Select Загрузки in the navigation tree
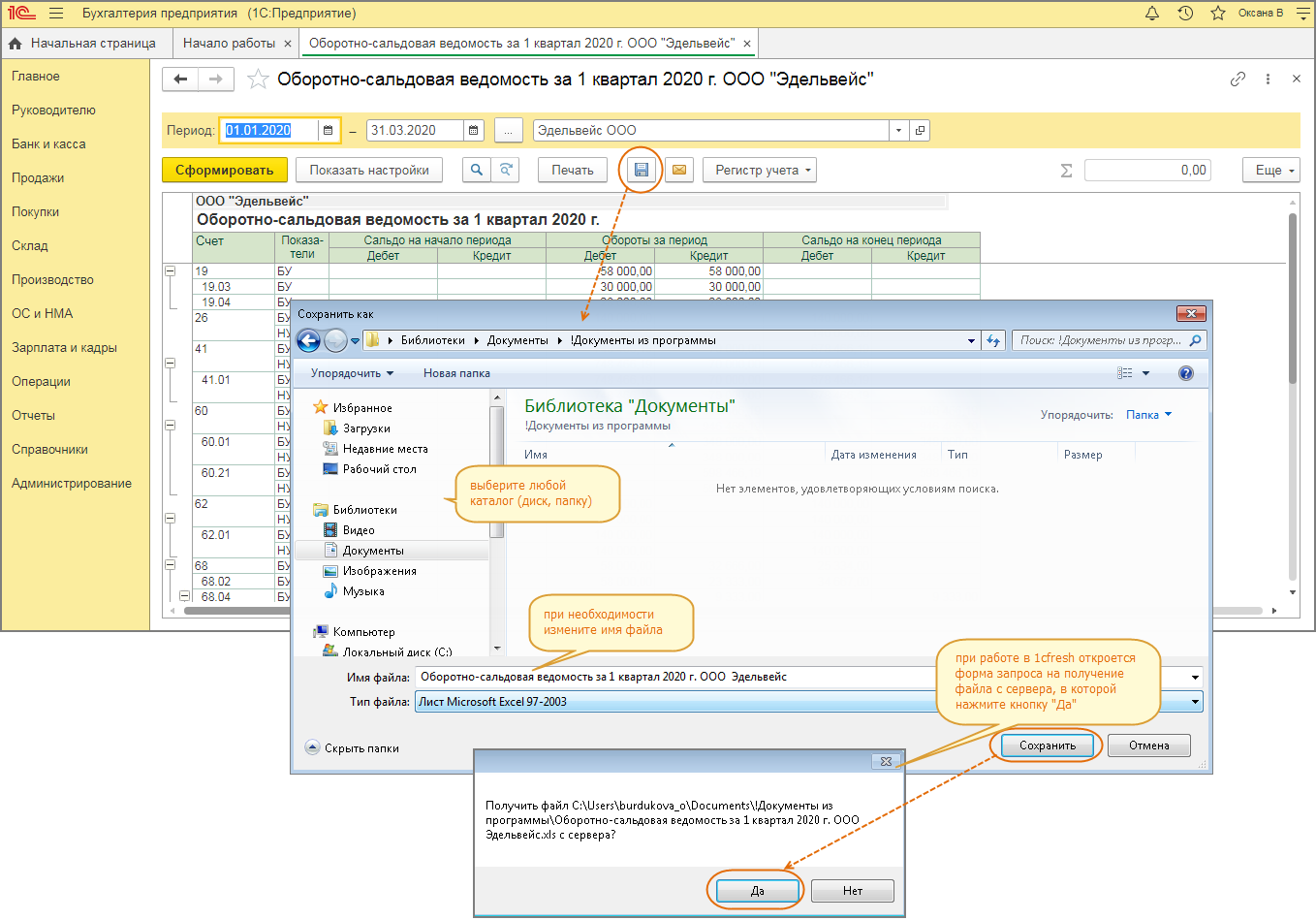Image resolution: width=1316 pixels, height=920 pixels. pyautogui.click(x=357, y=428)
